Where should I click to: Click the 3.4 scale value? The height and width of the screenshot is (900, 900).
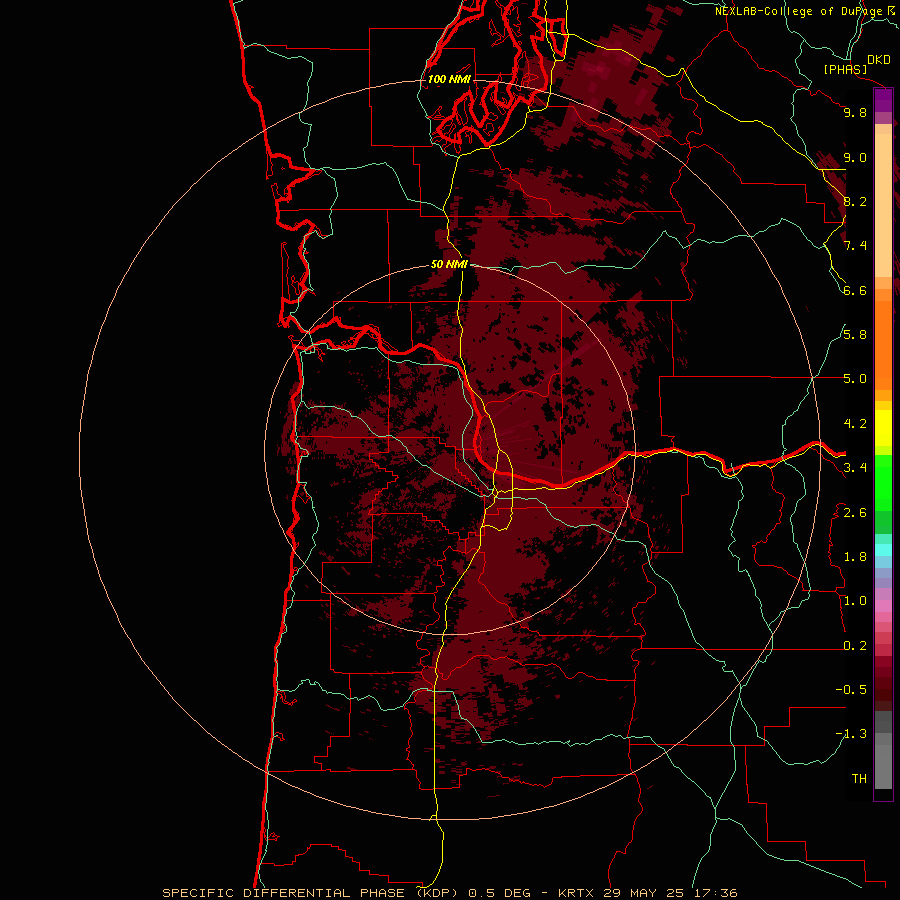coord(855,468)
